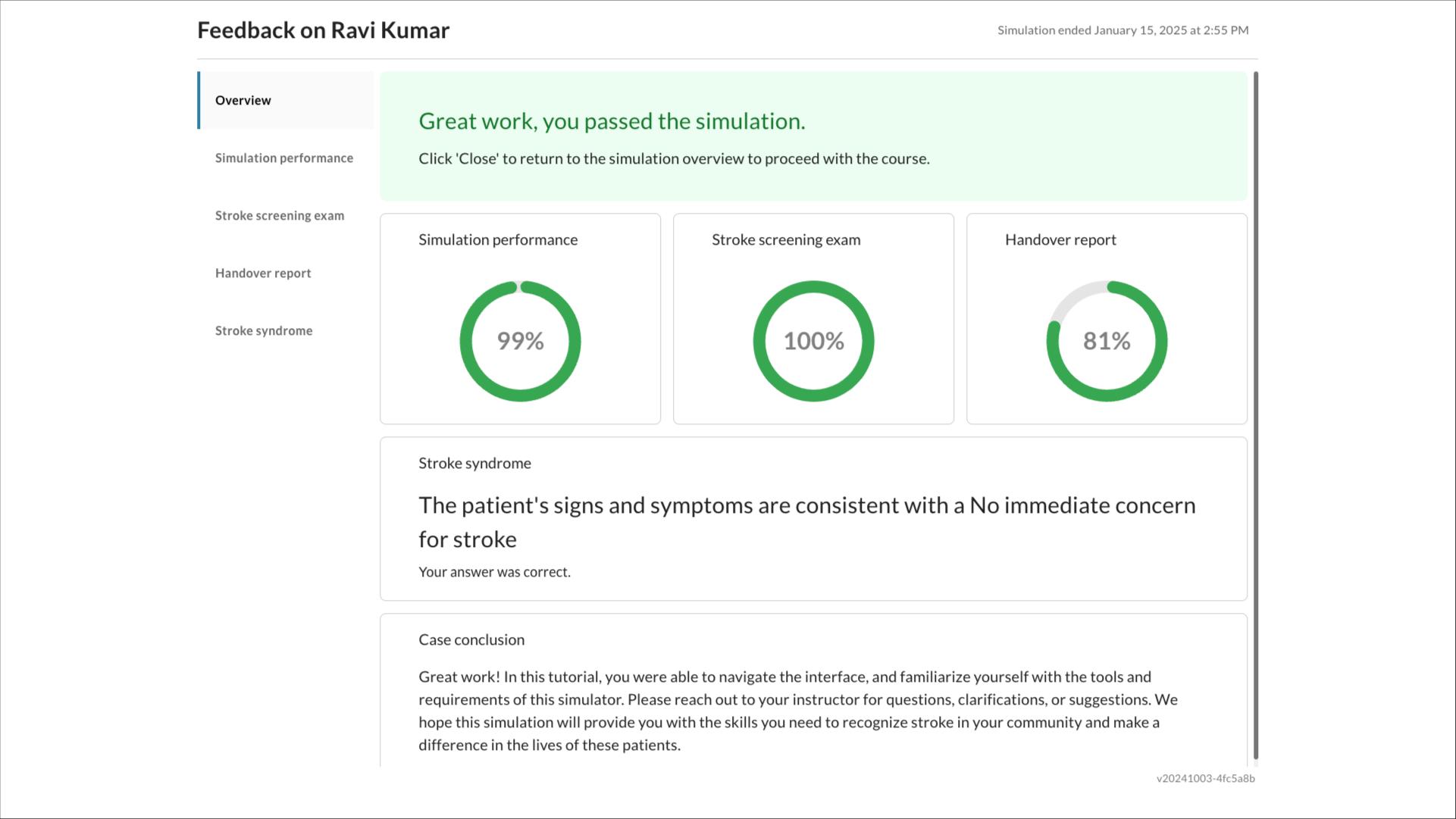Click the case conclusion paragraph text

point(798,711)
